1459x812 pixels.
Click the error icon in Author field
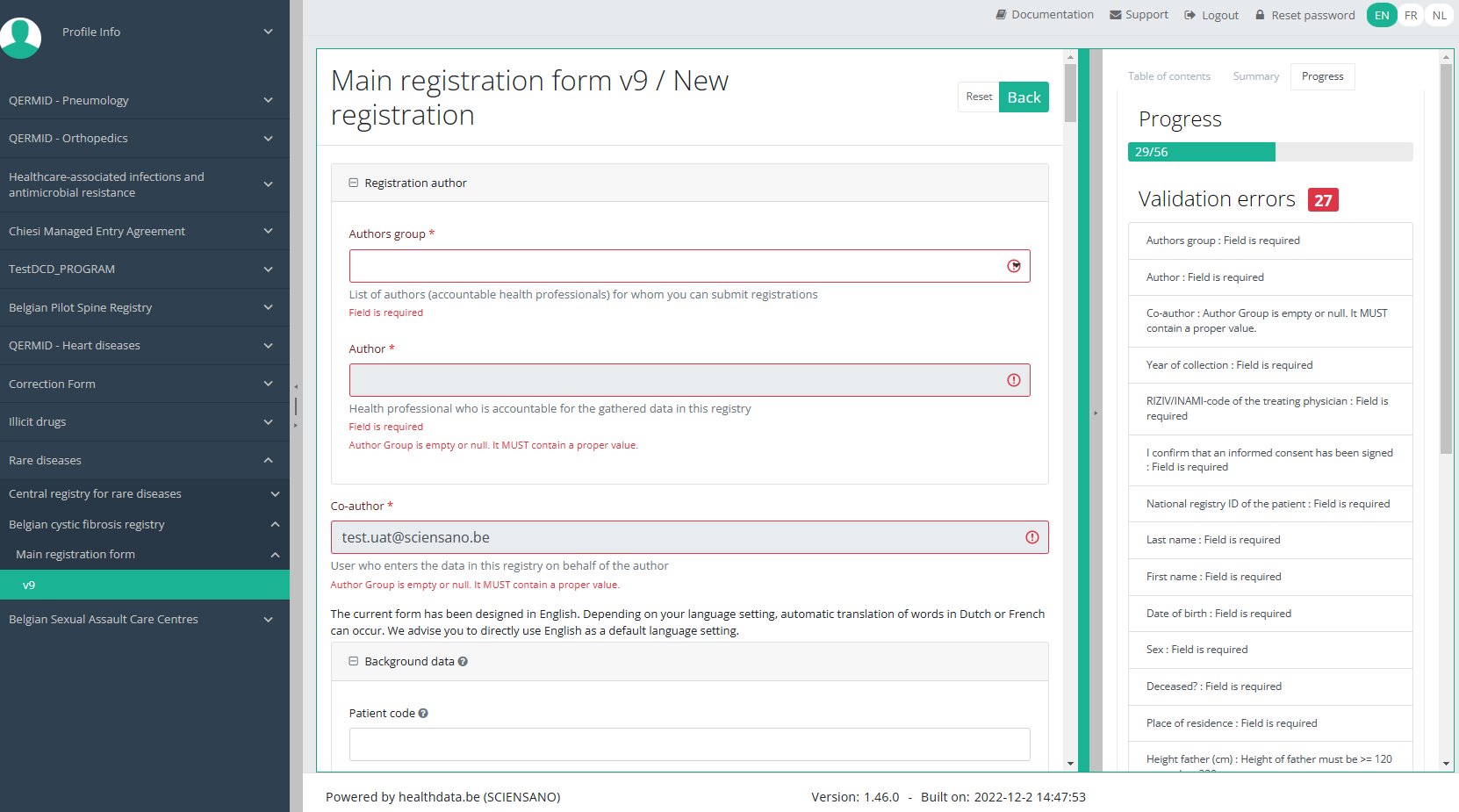point(1013,380)
